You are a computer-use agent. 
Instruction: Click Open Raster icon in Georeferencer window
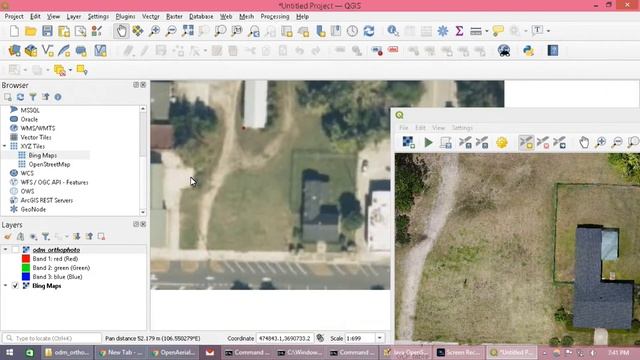point(408,142)
